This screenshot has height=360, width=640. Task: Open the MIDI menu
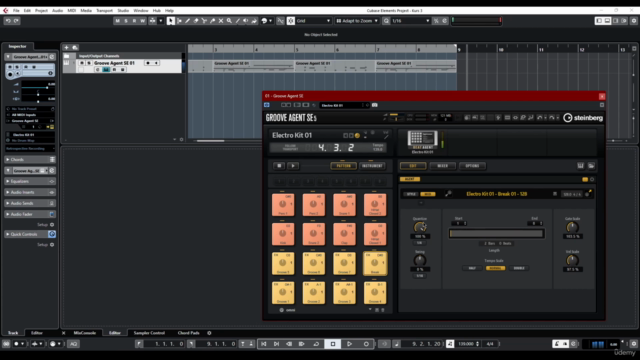click(x=71, y=11)
